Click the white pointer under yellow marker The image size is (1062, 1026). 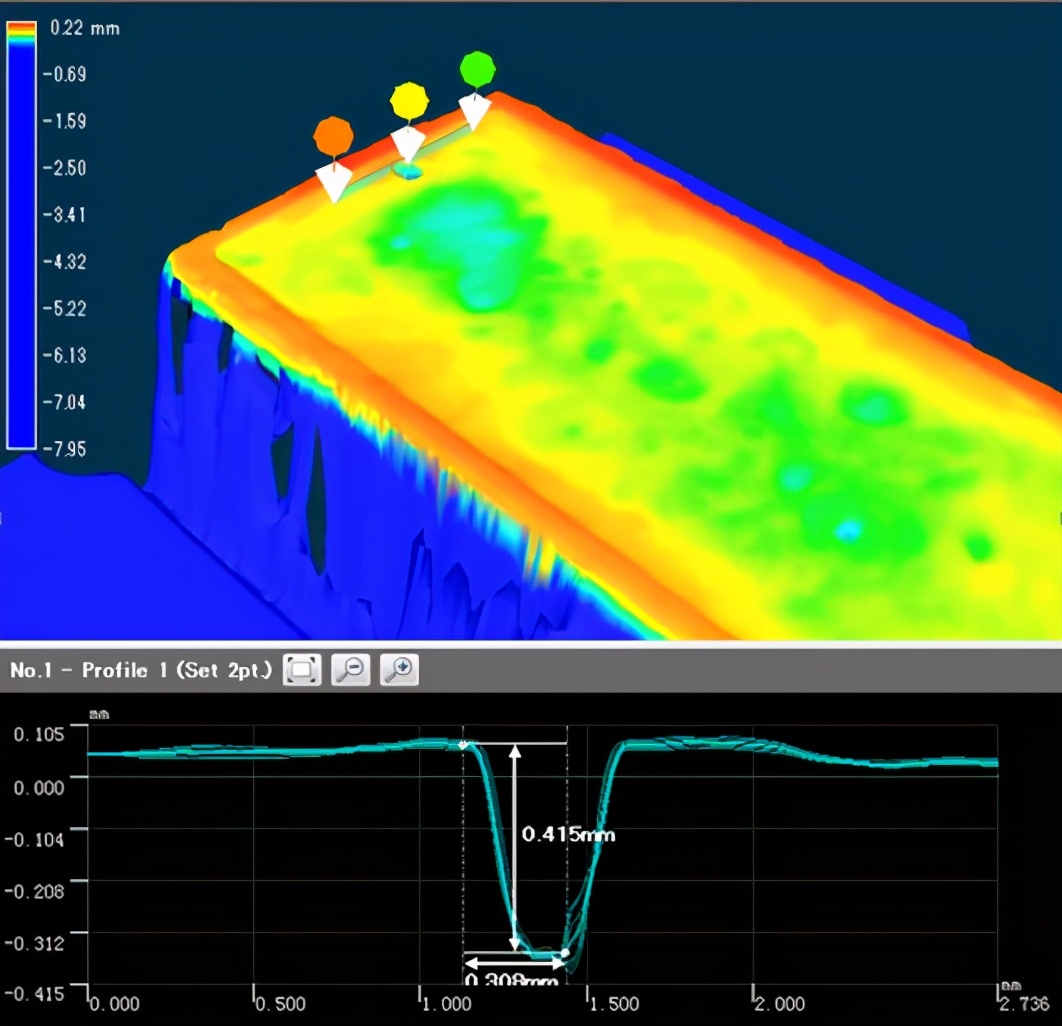tap(408, 145)
